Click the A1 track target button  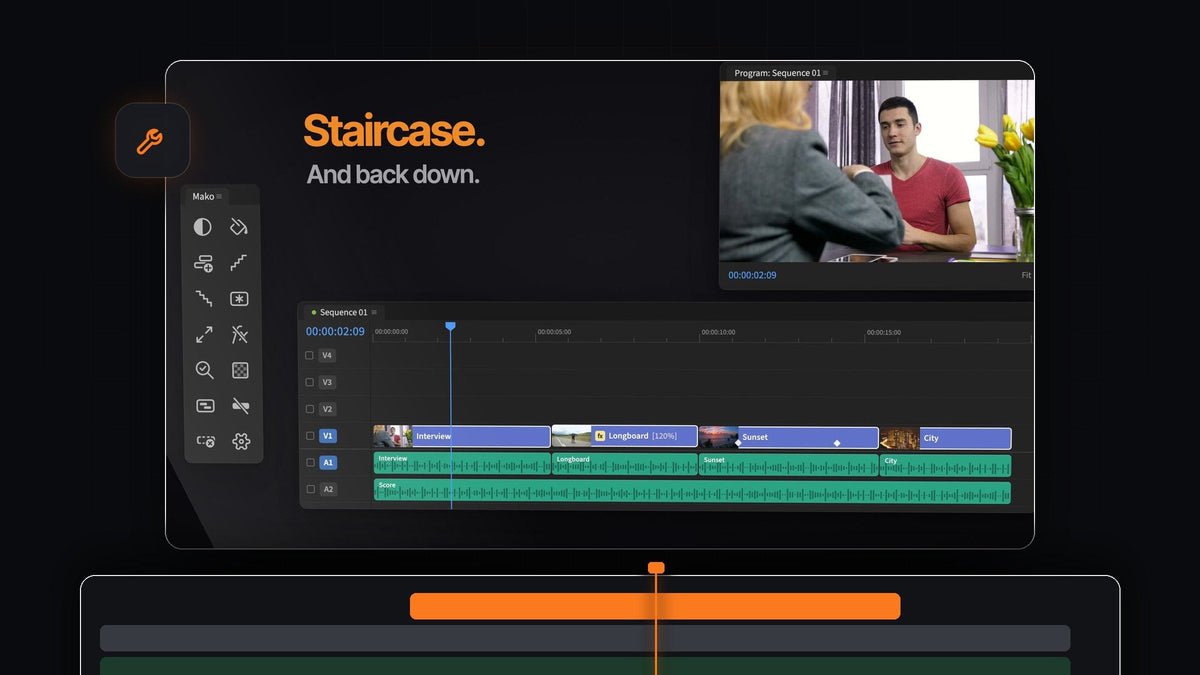click(x=327, y=463)
